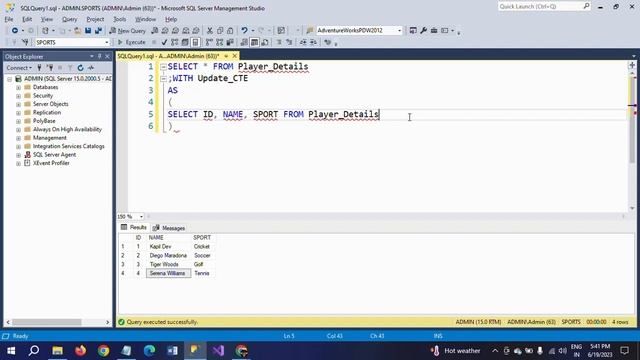
Task: Toggle Results to Grid output
Action: 254,42
